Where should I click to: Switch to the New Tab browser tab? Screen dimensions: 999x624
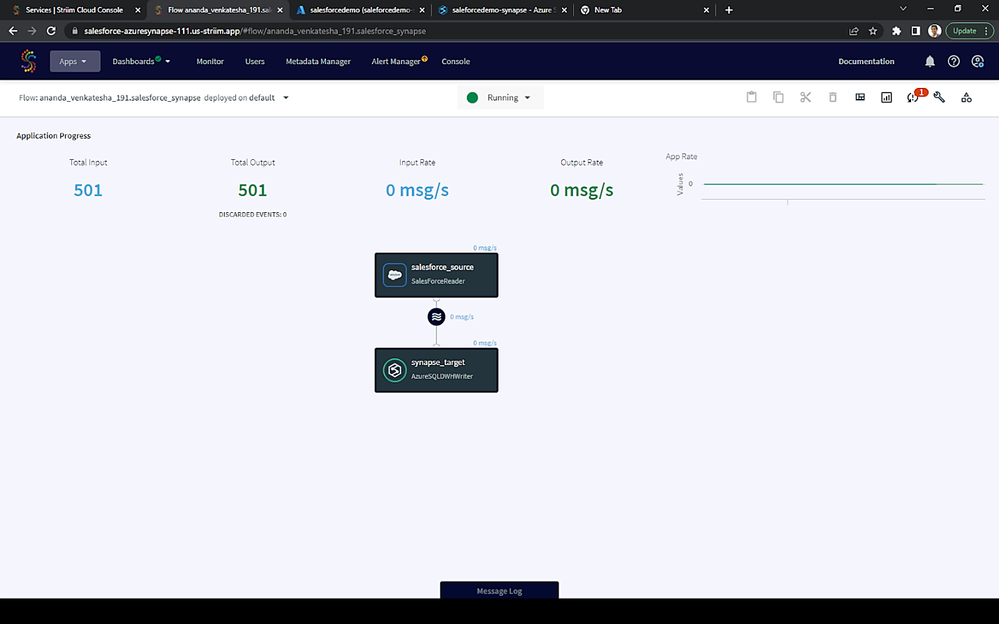(644, 10)
